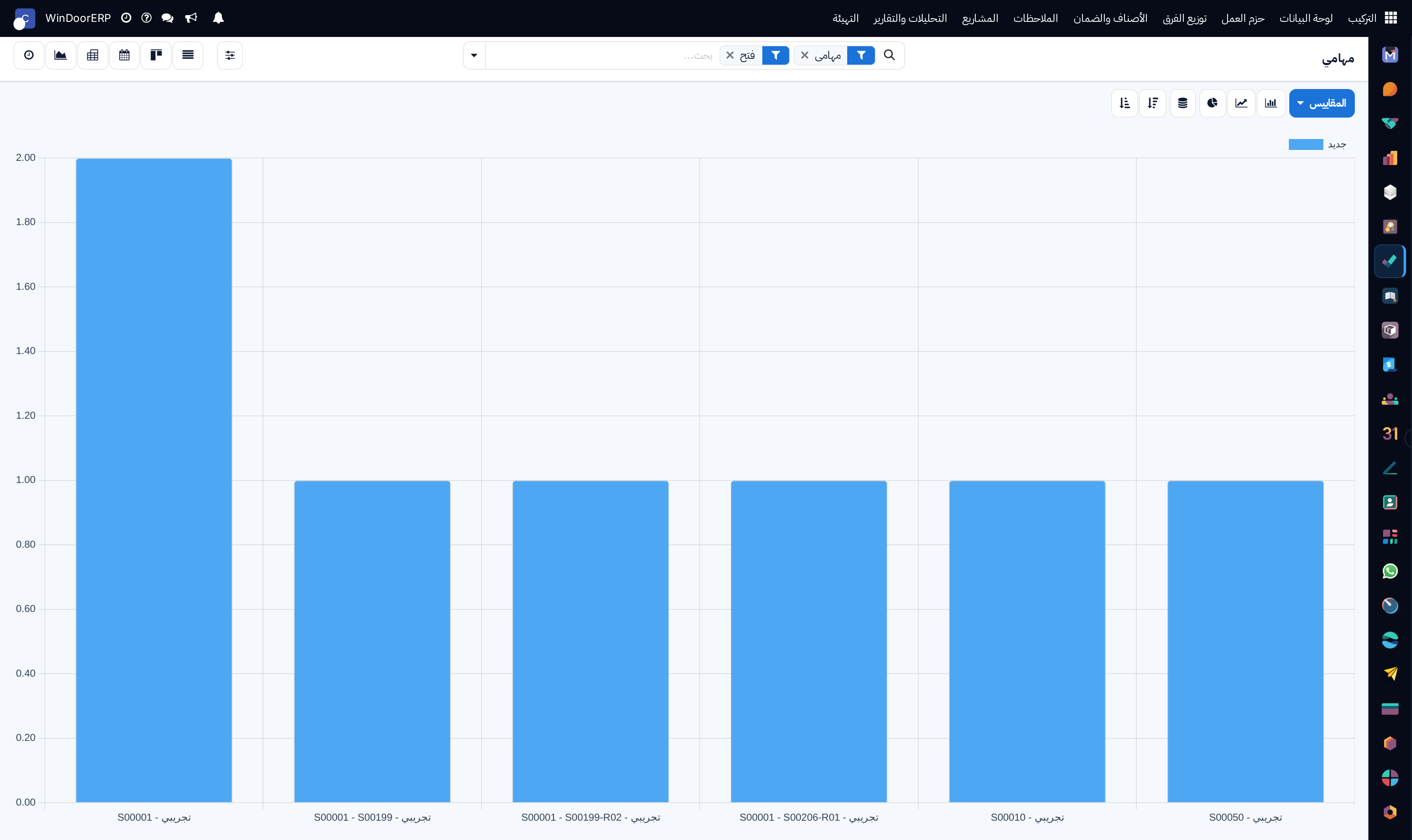The width and height of the screenshot is (1412, 840).
Task: Sort chart in ascending order
Action: click(x=1124, y=103)
